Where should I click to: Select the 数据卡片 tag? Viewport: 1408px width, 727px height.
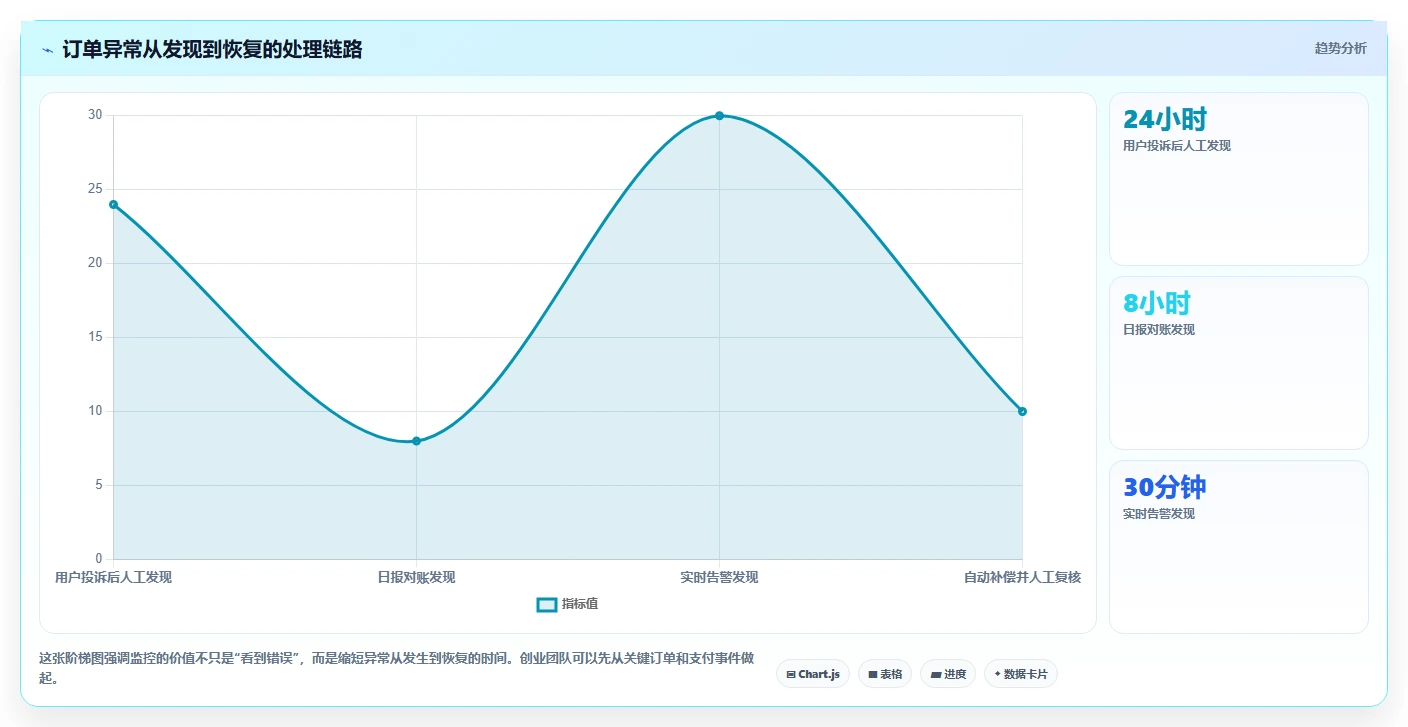click(x=1021, y=674)
